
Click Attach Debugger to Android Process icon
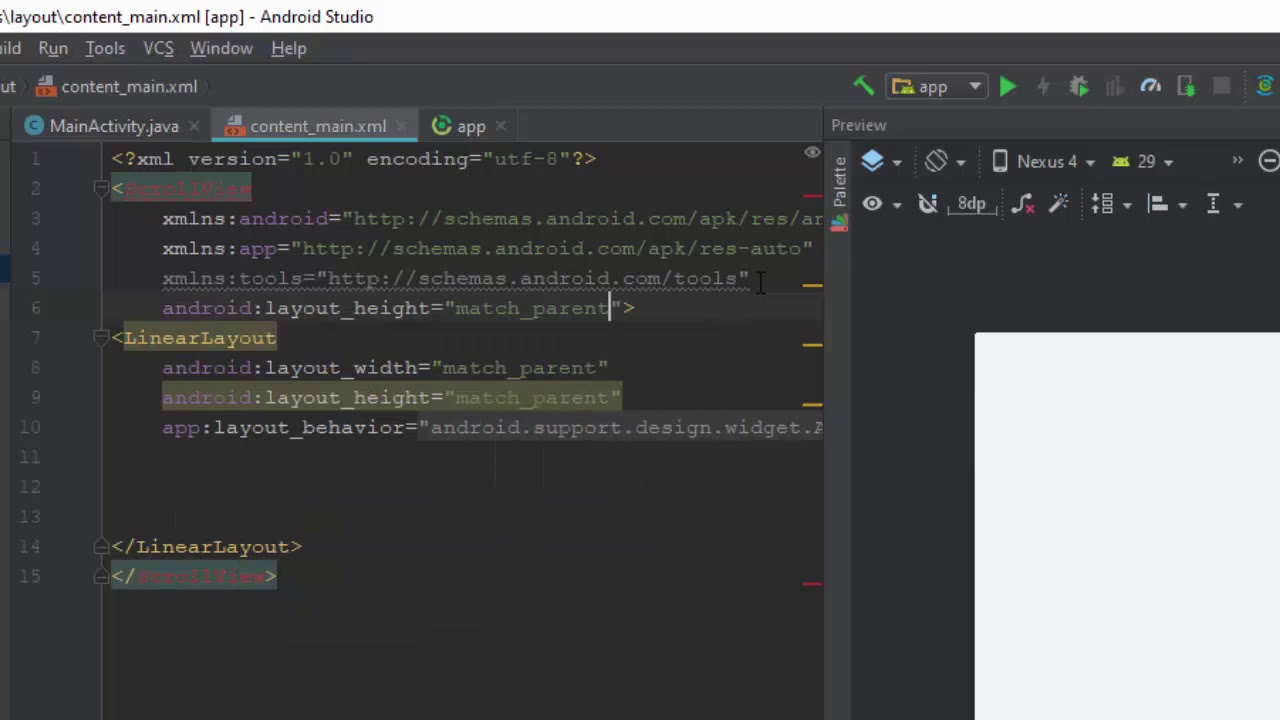point(1186,87)
